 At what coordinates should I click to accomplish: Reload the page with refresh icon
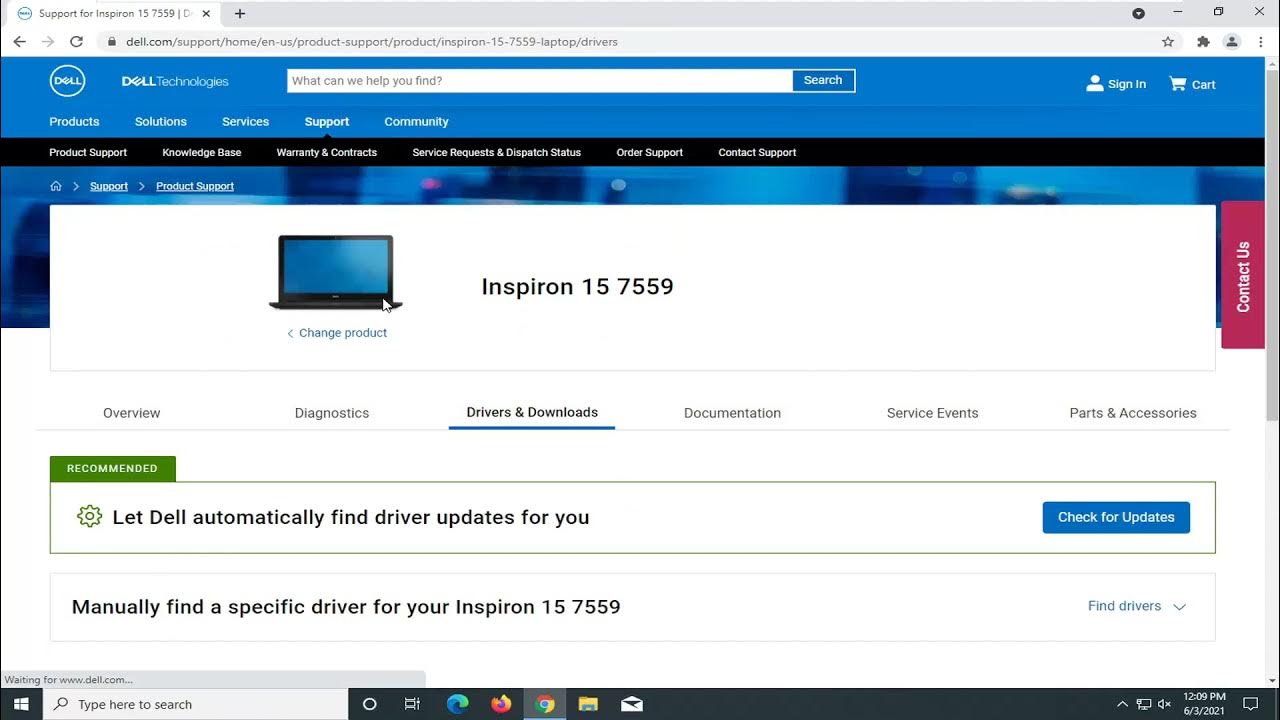(x=76, y=42)
